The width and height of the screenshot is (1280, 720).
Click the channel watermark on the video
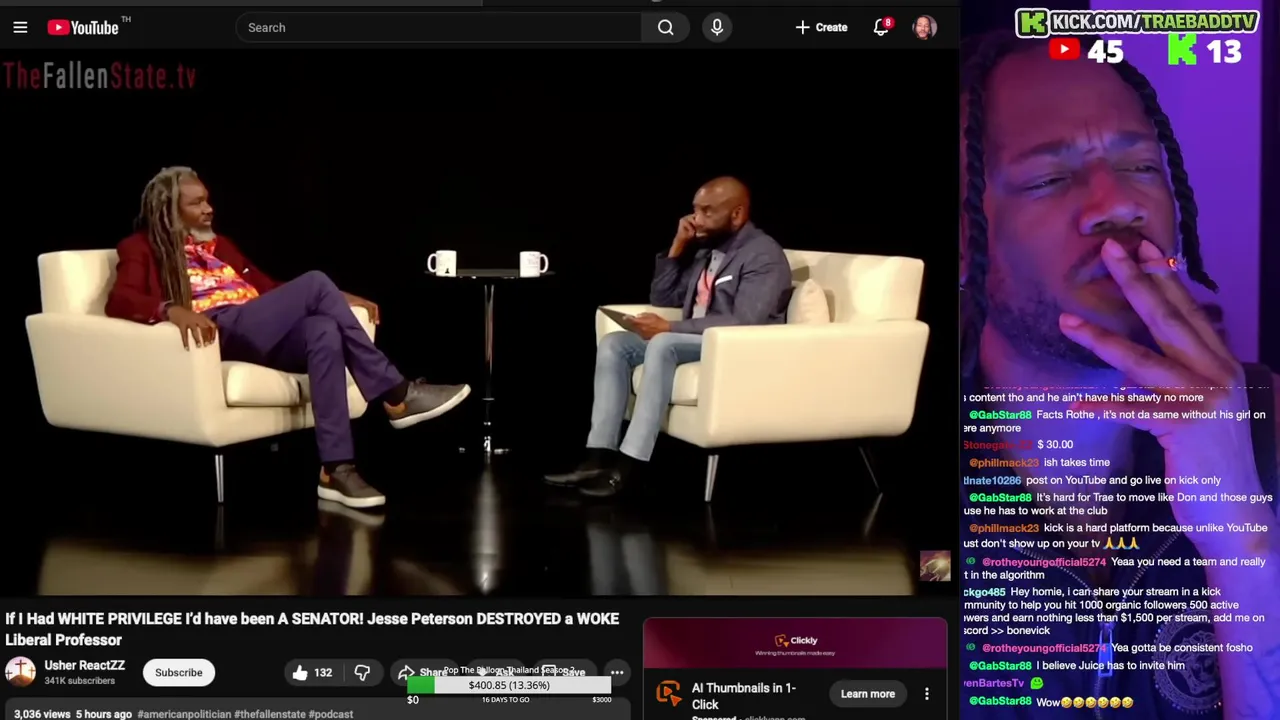click(x=935, y=566)
